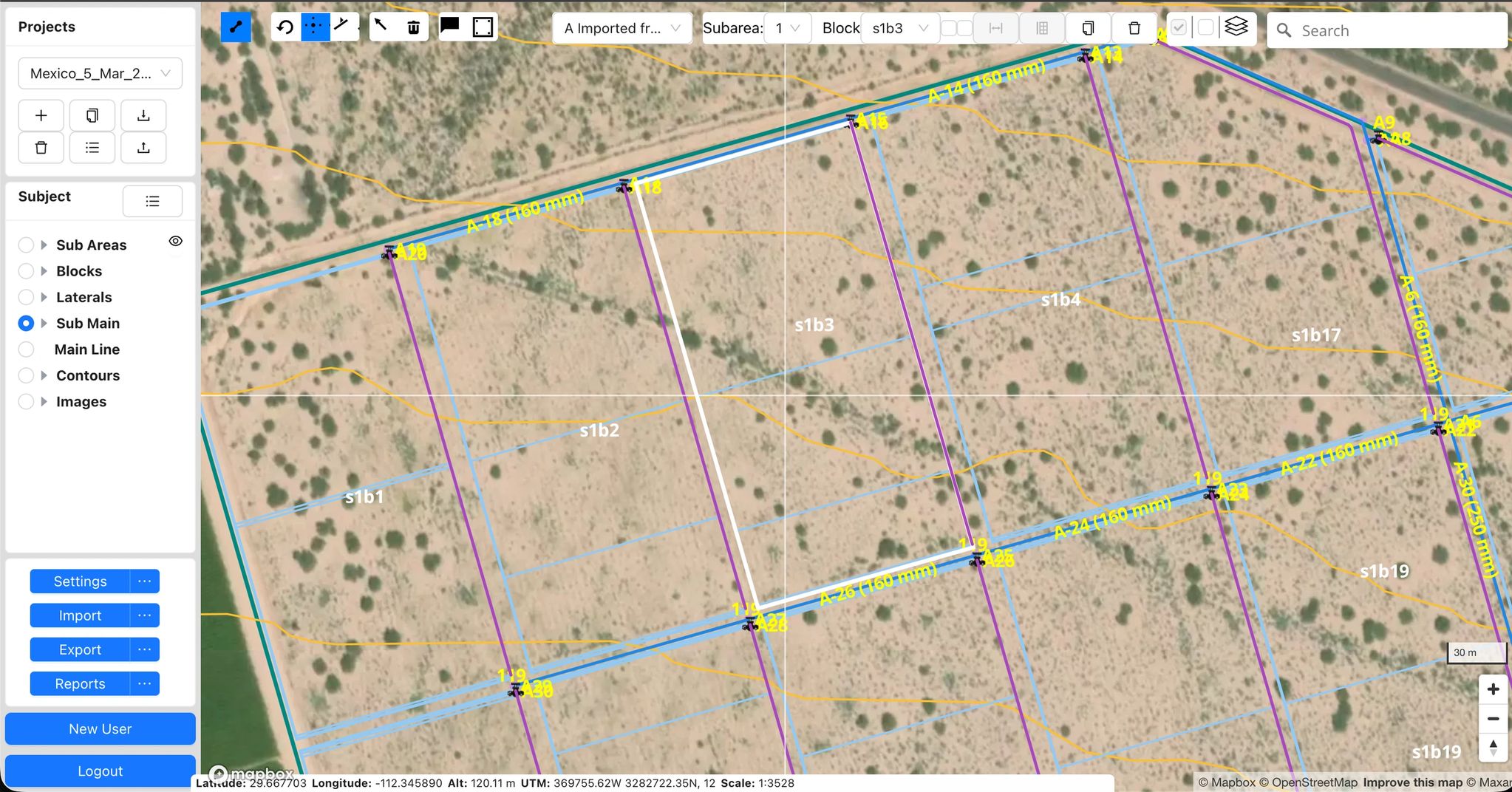Reset map bearing with compass
The height and width of the screenshot is (792, 1512).
point(1493,747)
